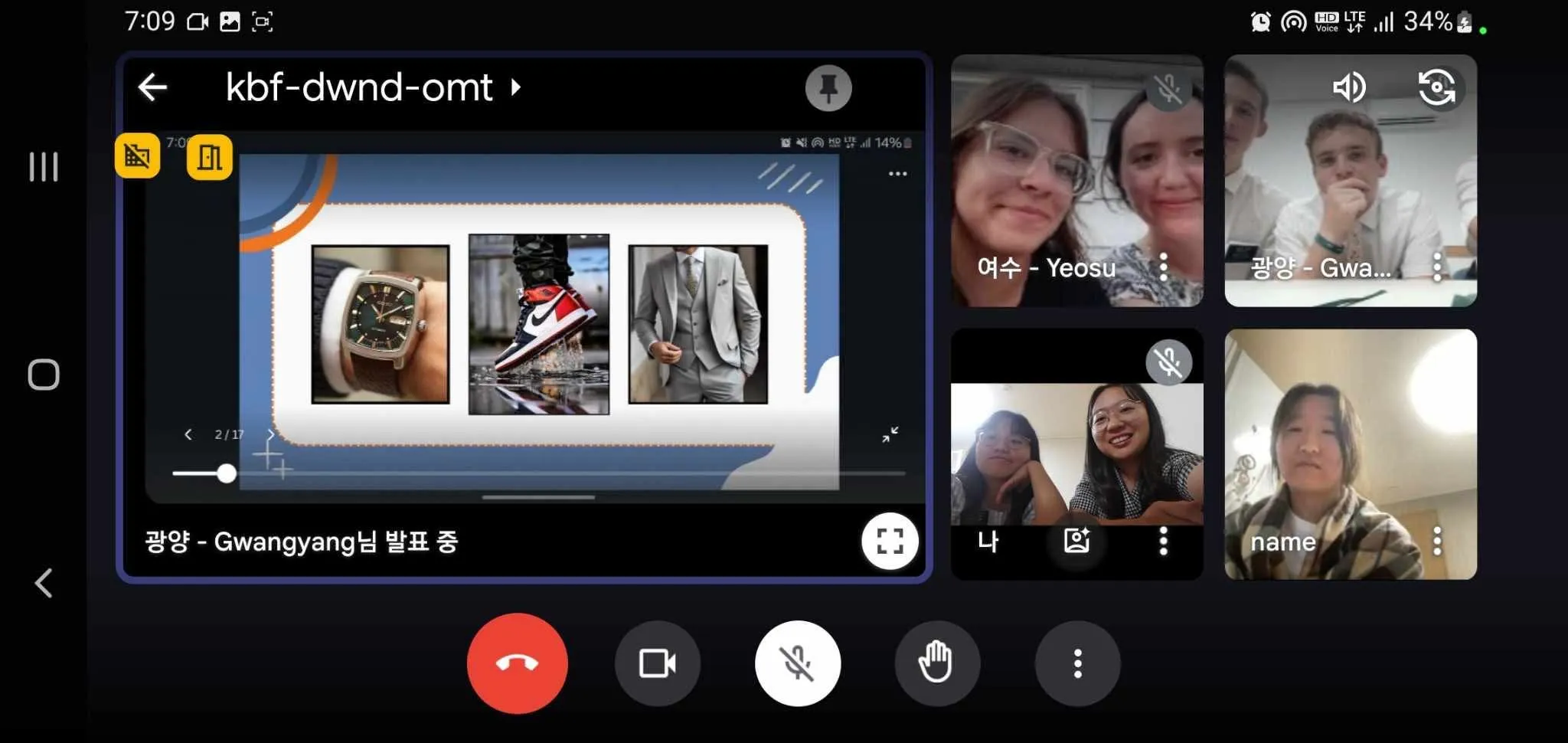Go back using the top-left arrow

(152, 87)
